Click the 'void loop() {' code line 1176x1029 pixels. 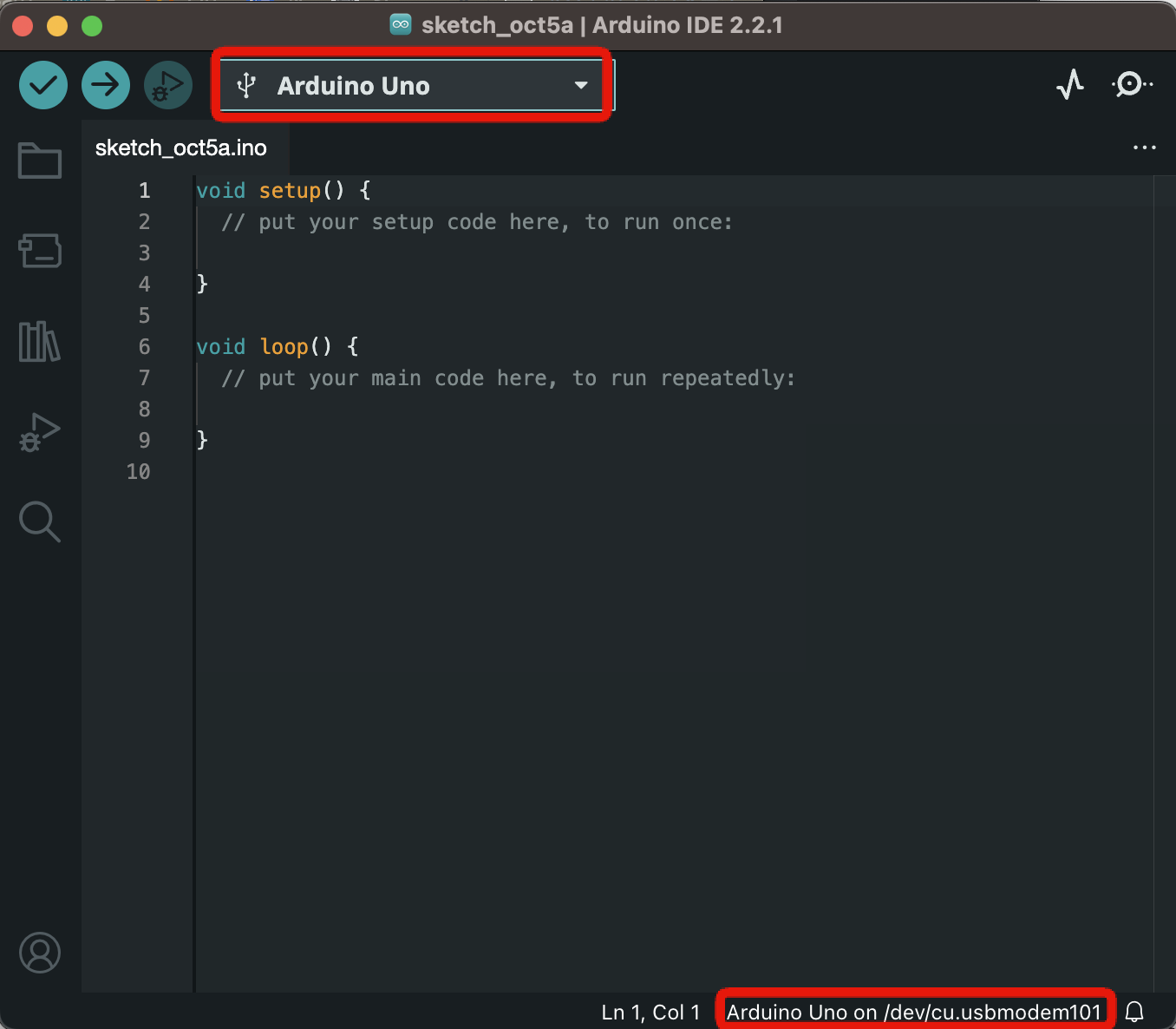coord(278,347)
